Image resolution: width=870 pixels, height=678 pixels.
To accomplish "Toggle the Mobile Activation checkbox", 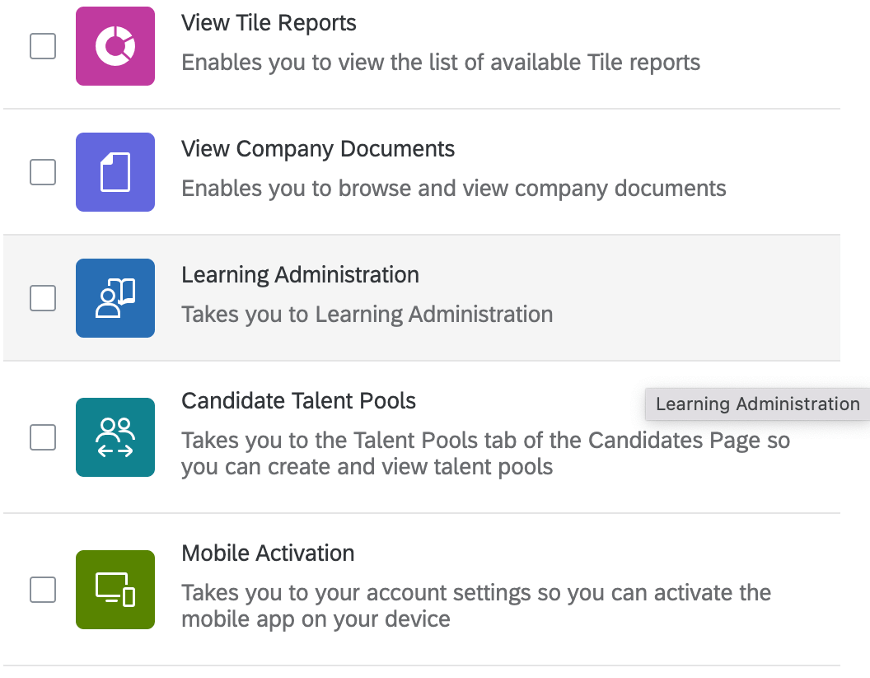I will [x=43, y=589].
